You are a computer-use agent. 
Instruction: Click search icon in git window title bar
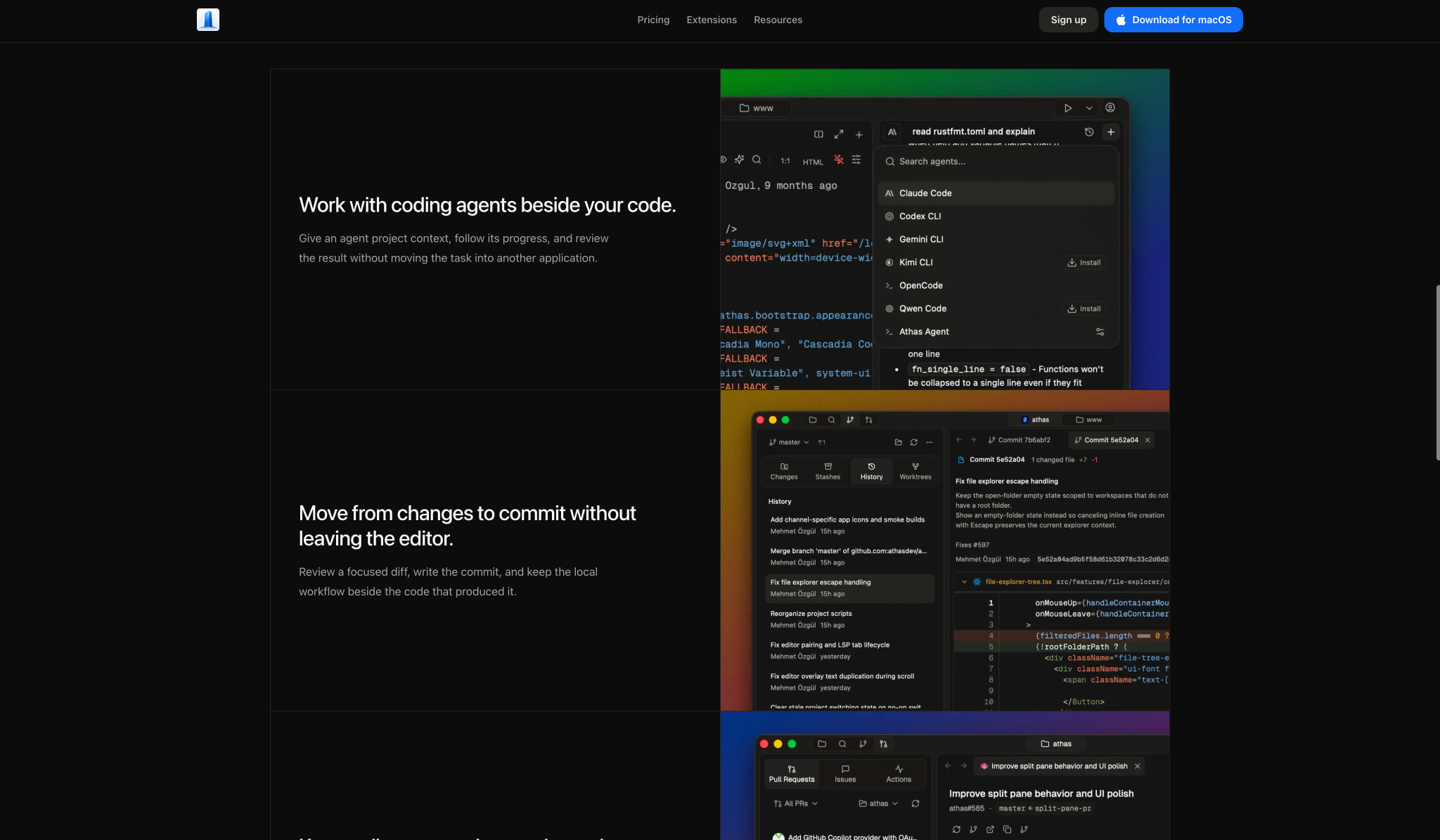[831, 420]
